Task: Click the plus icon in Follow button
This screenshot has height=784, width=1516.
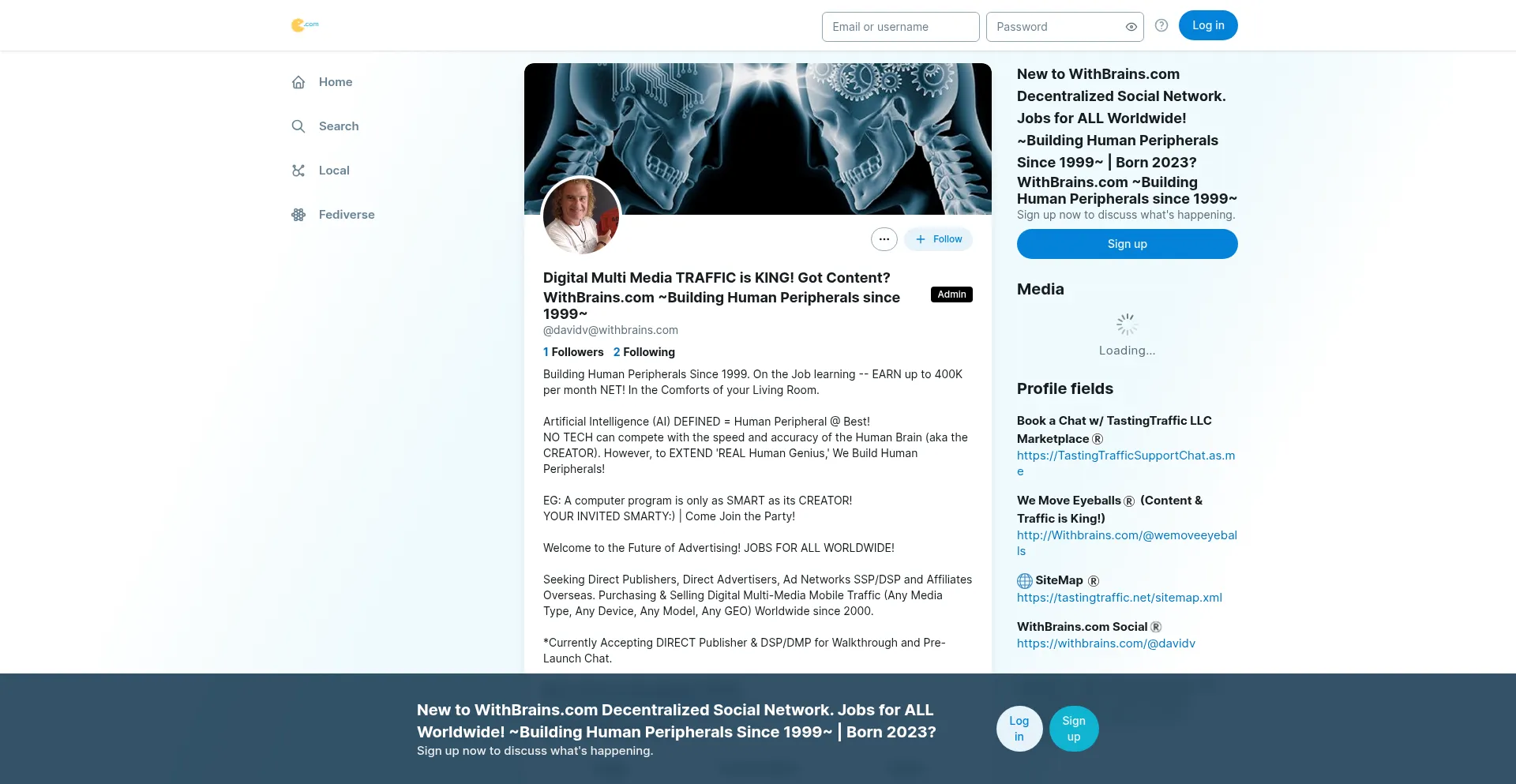Action: click(x=921, y=239)
